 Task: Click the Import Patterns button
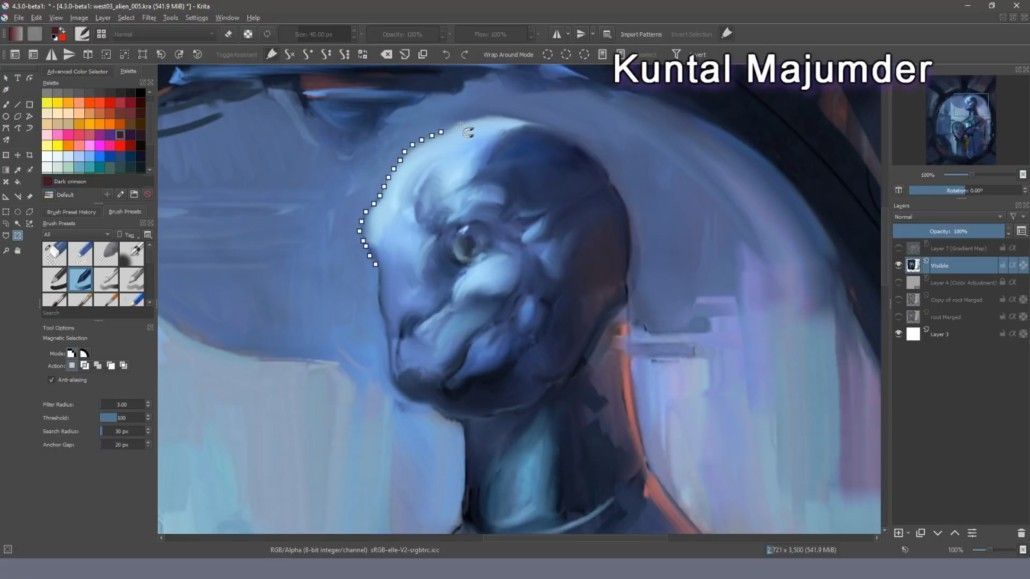pos(640,34)
